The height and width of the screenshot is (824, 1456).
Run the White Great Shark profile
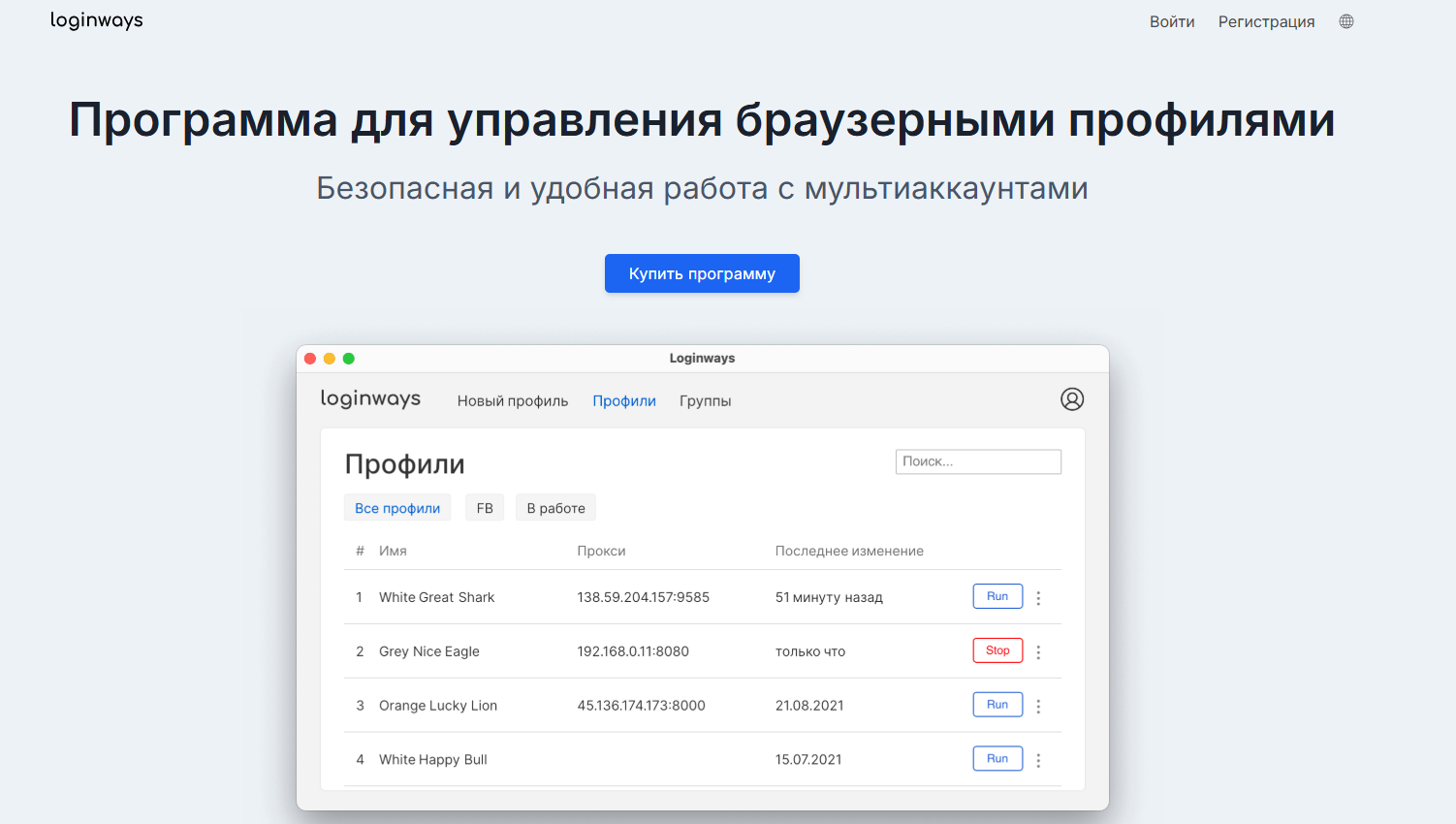click(997, 596)
